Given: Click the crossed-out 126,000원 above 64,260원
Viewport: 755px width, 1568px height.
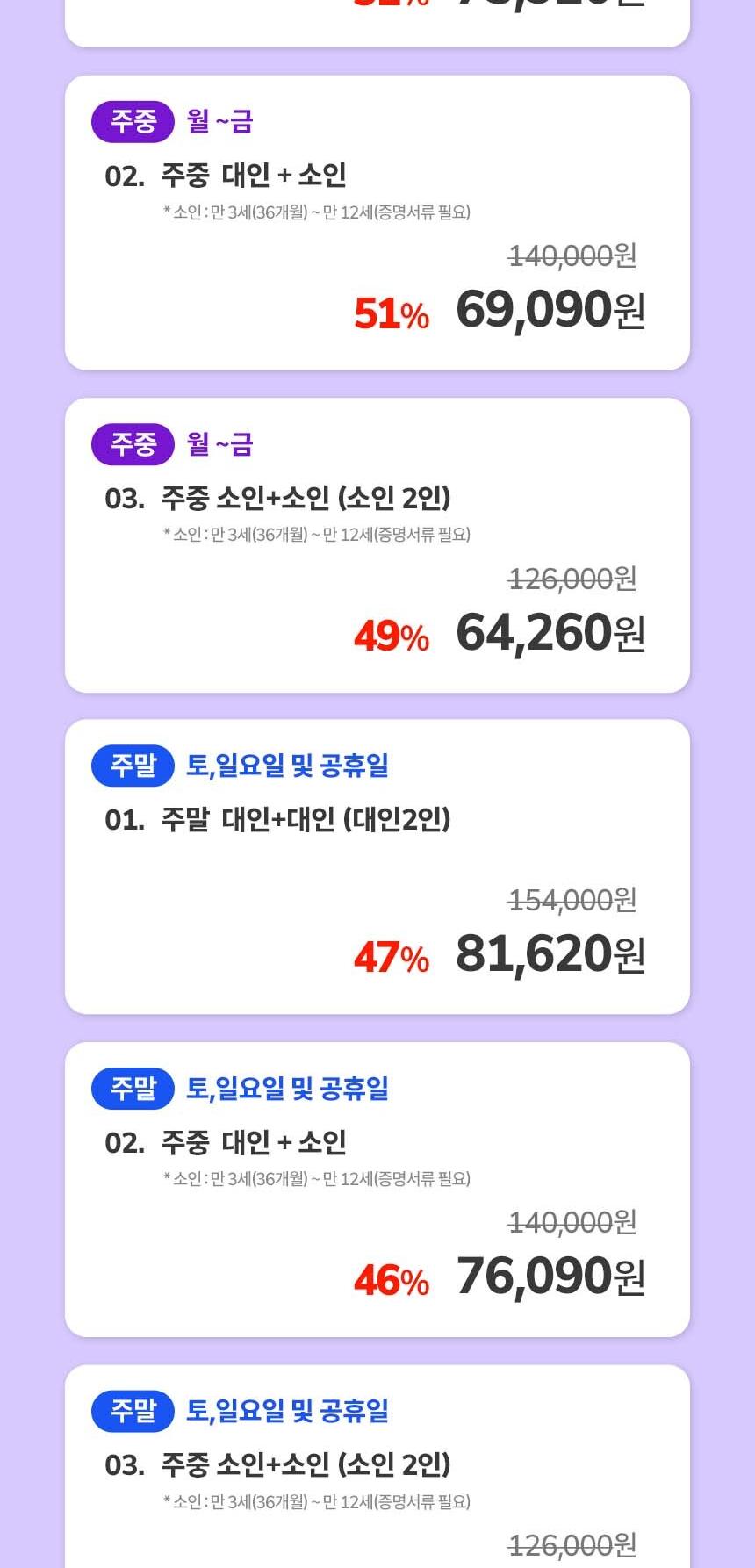Looking at the screenshot, I should [572, 579].
